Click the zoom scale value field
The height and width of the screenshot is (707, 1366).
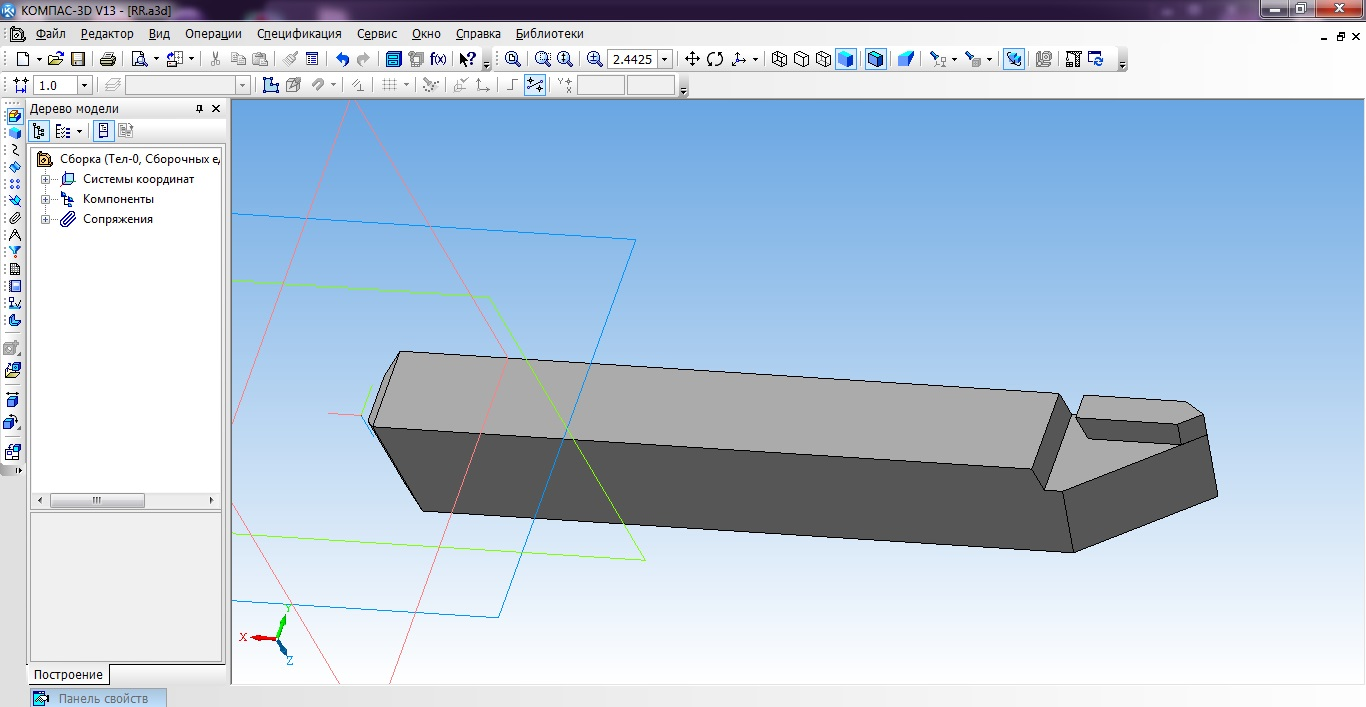click(632, 59)
